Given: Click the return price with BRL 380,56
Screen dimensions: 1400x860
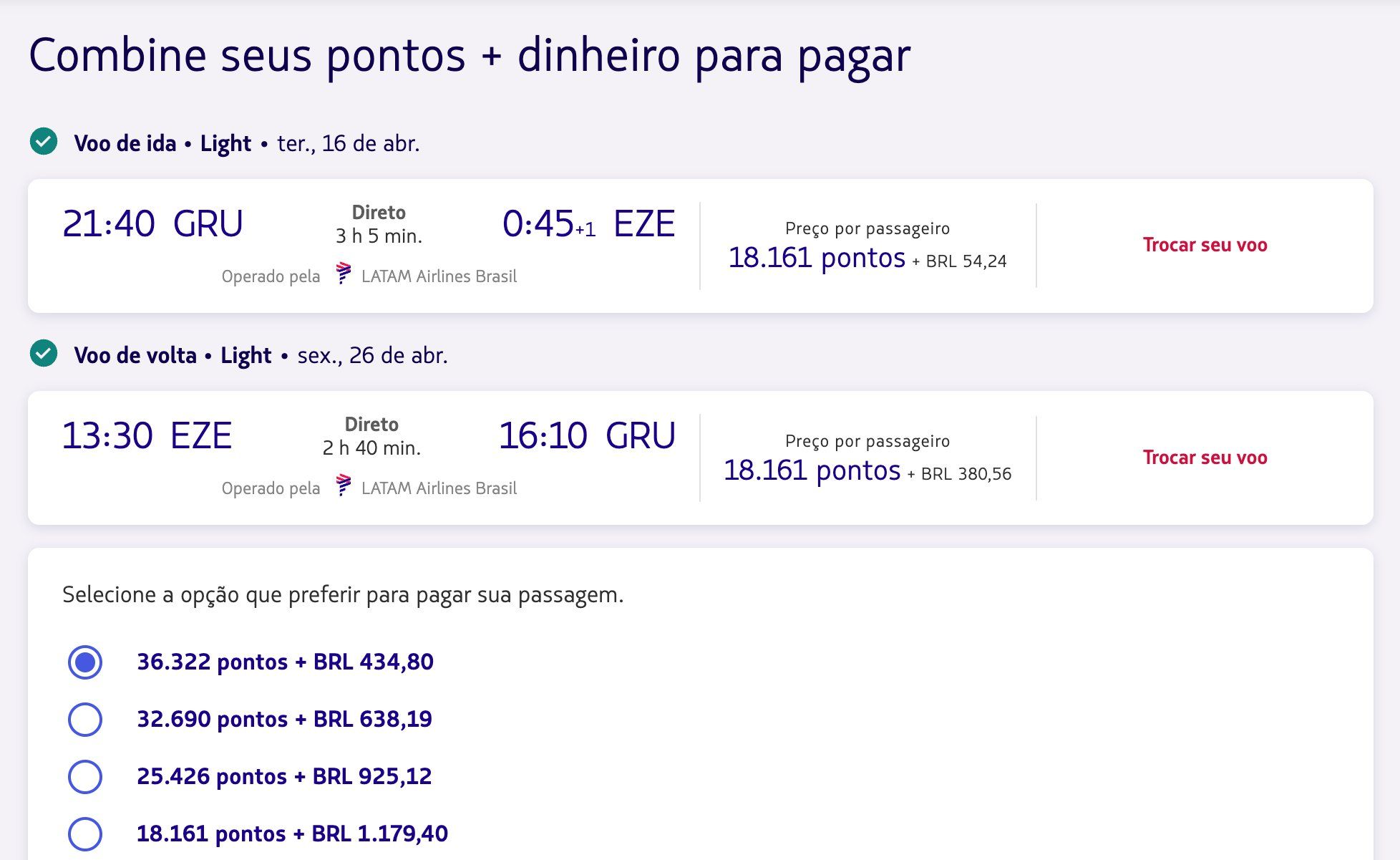Looking at the screenshot, I should pos(867,470).
